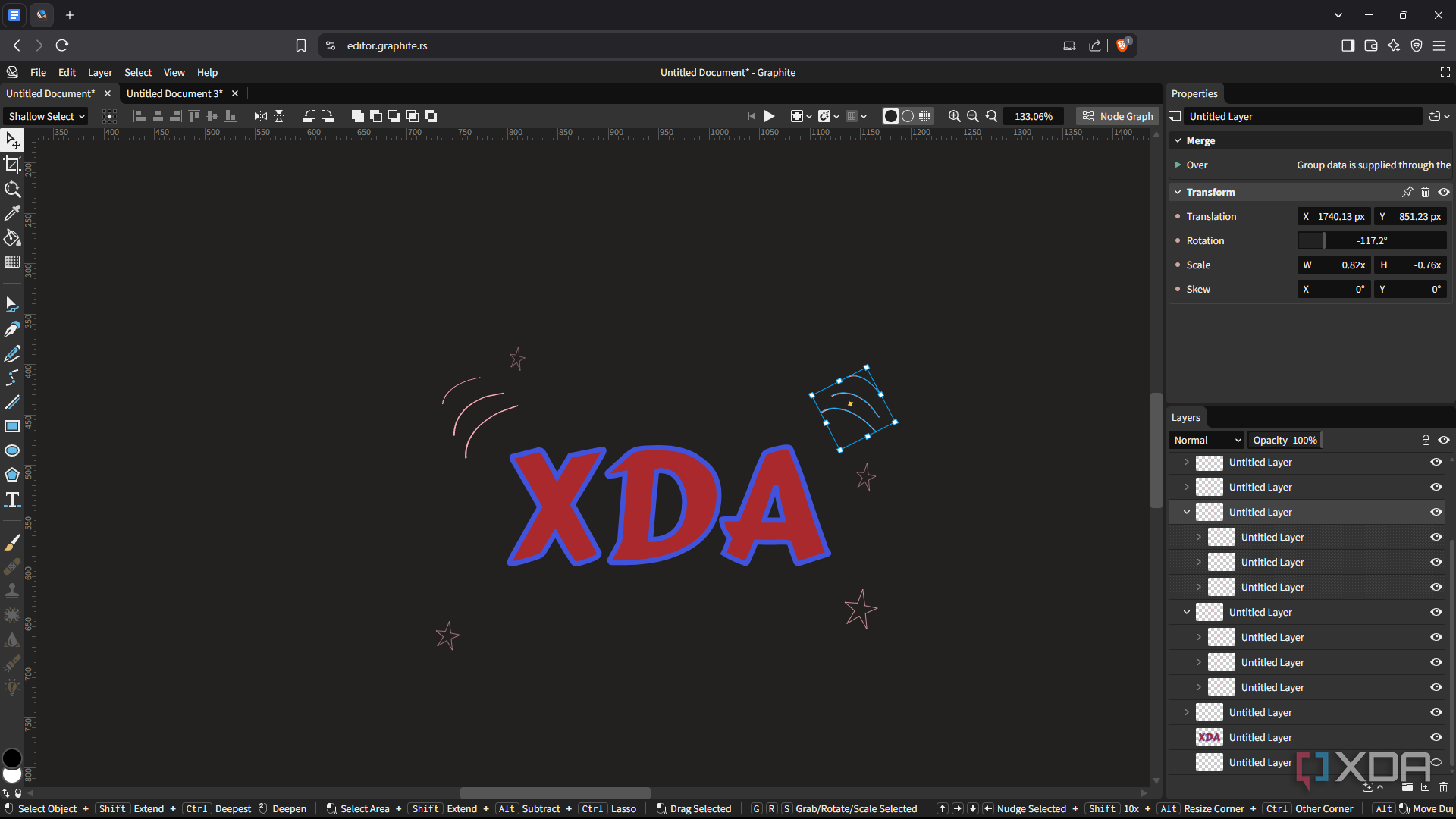This screenshot has height=819, width=1456.
Task: Delete the Transform node via trash icon
Action: [1425, 192]
